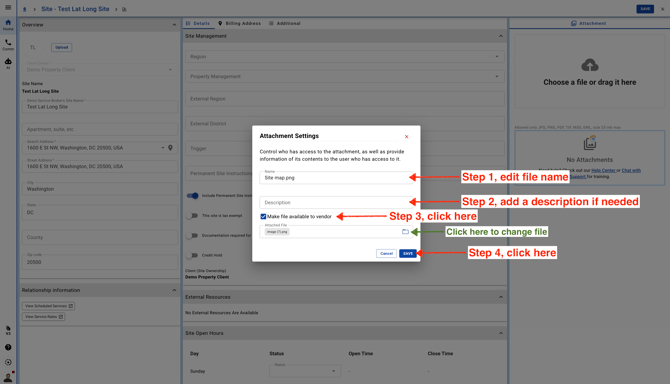Click the TL avatar circle

point(33,47)
